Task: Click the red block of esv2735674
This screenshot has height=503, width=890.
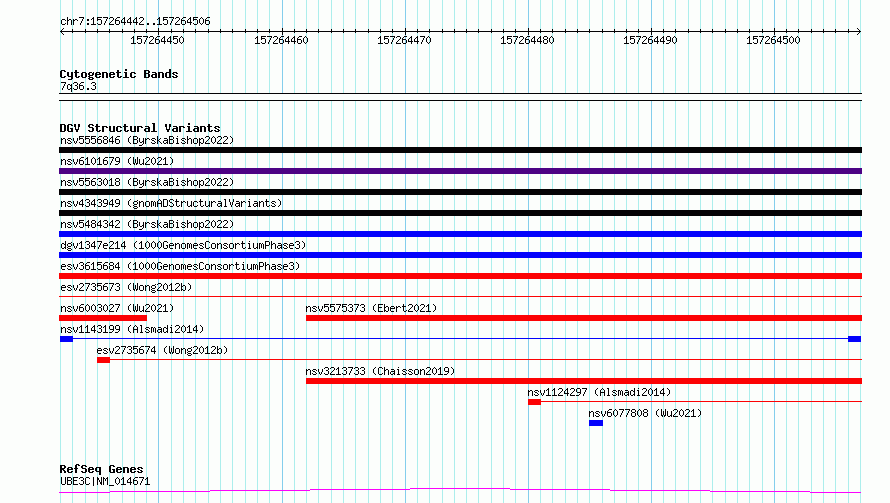Action: 103,360
